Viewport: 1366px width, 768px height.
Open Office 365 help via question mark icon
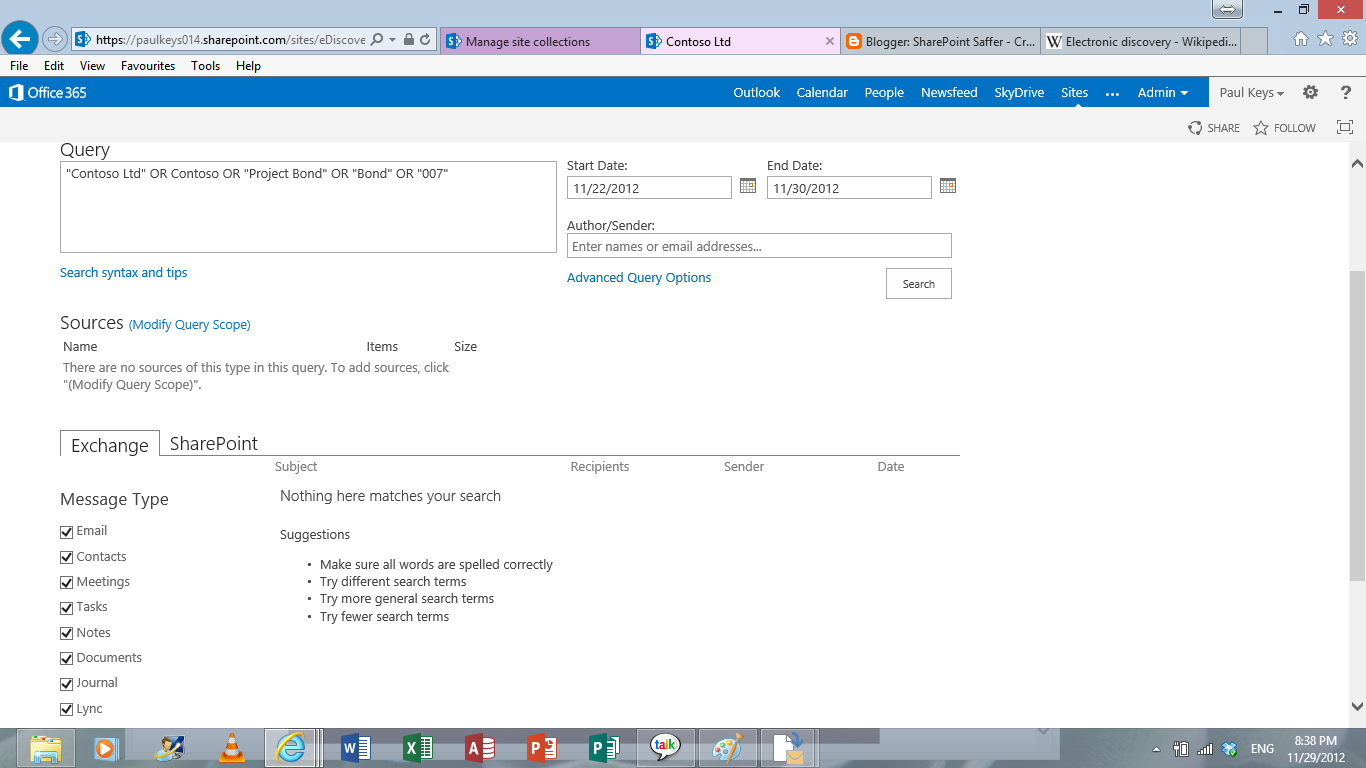(1345, 91)
